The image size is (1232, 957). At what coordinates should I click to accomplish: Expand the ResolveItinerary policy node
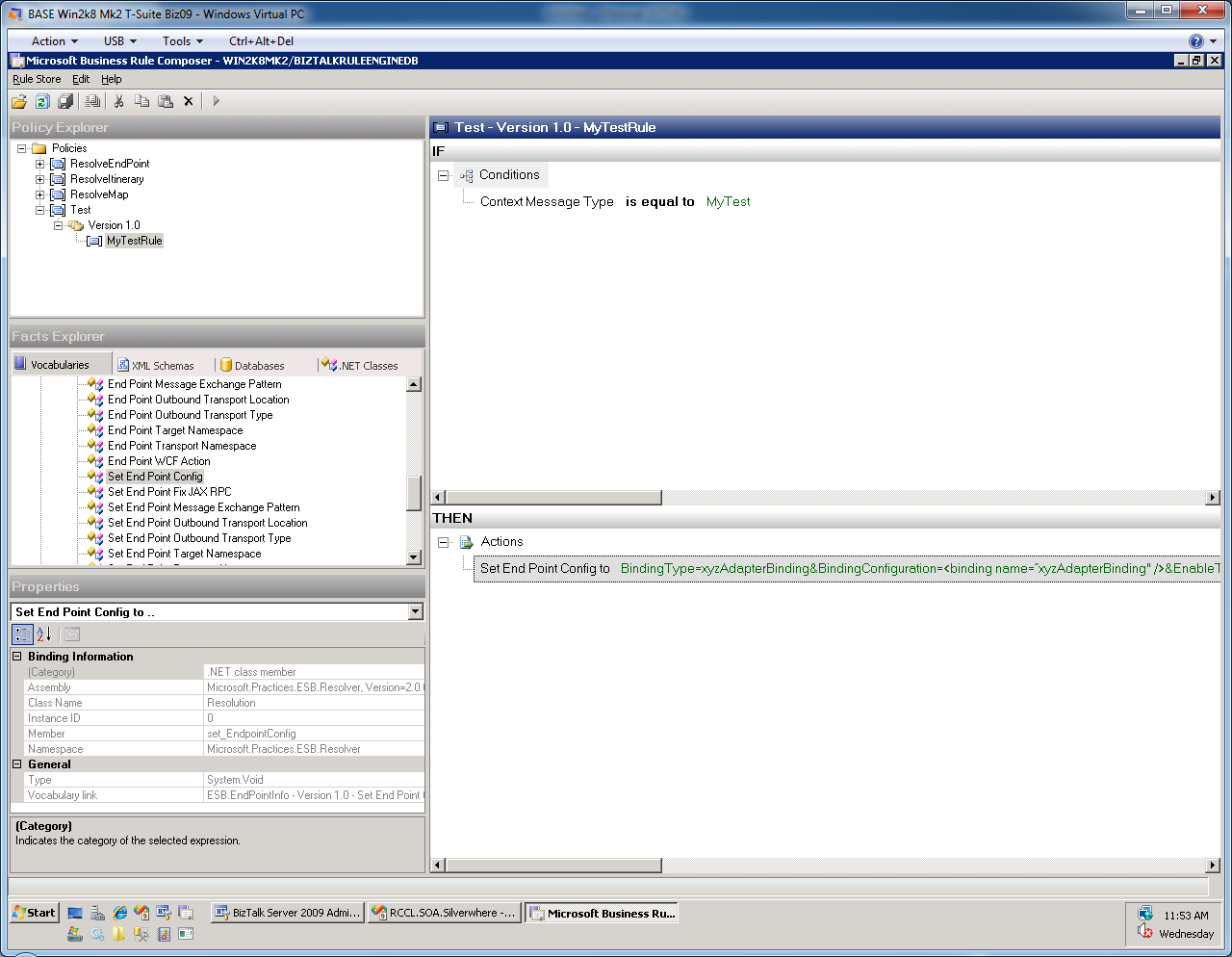click(39, 179)
